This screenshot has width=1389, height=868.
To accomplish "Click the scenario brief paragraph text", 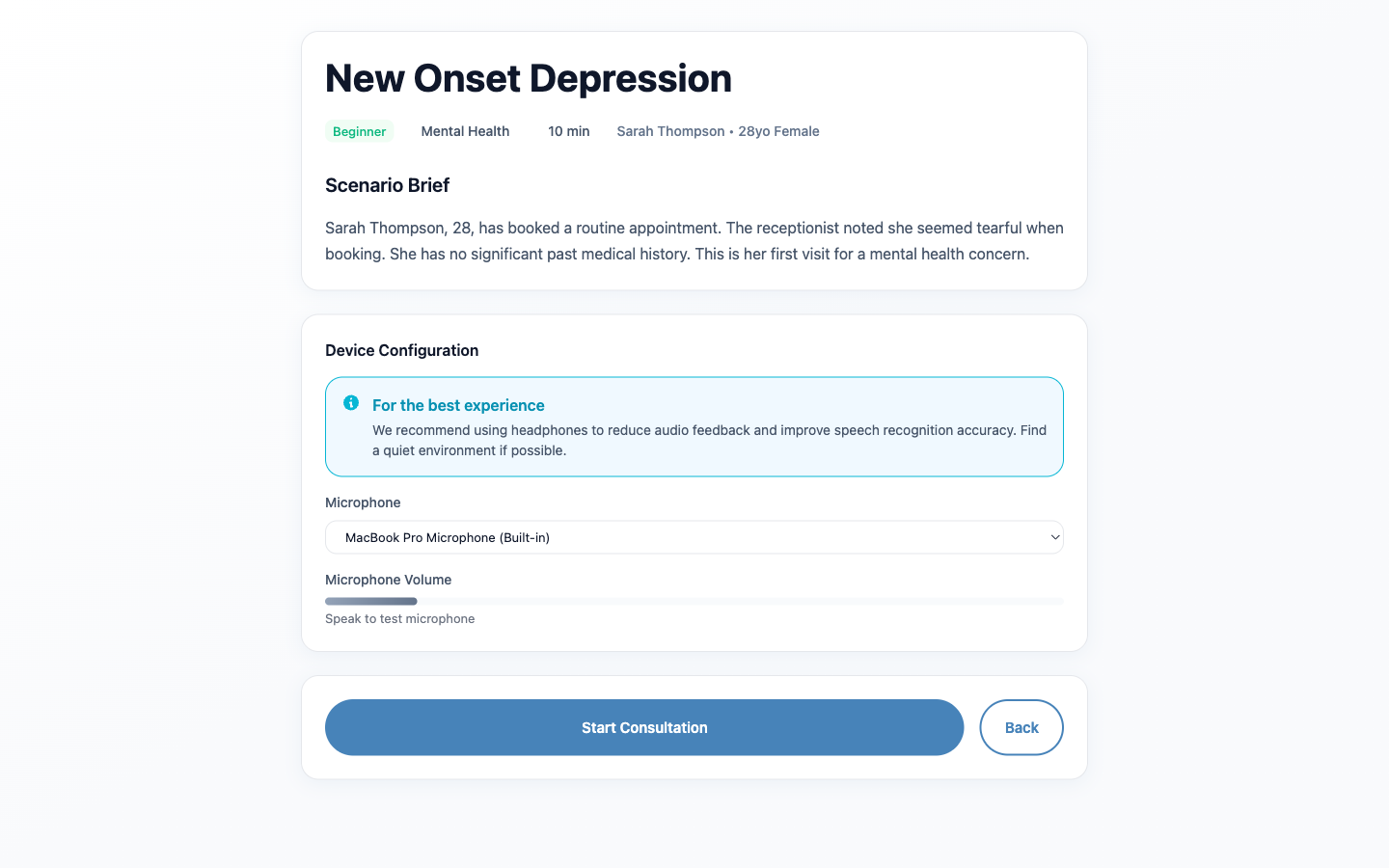I will pos(694,241).
